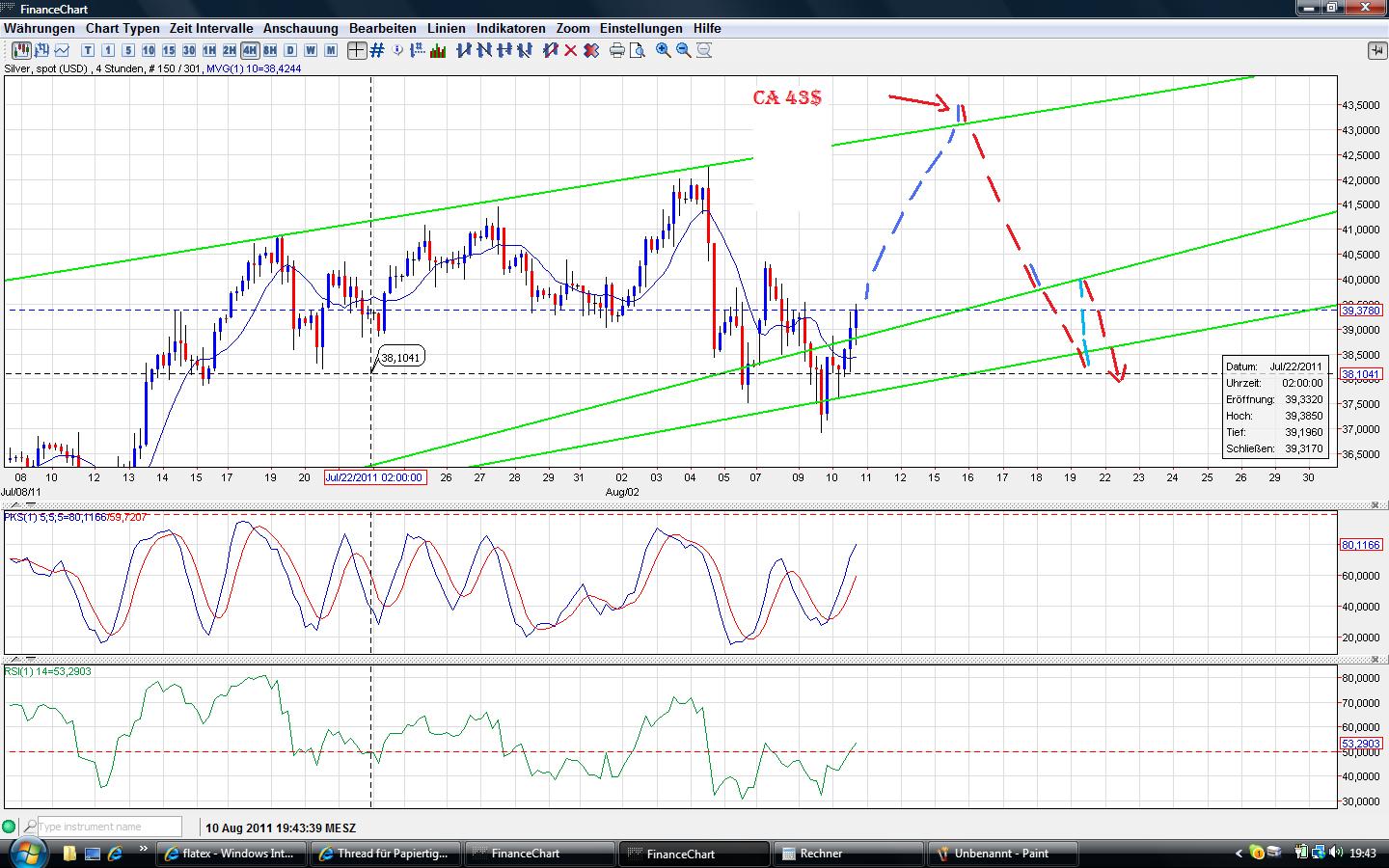Select the 15 minute interval
Screen dimensions: 1389x868
pyautogui.click(x=169, y=50)
